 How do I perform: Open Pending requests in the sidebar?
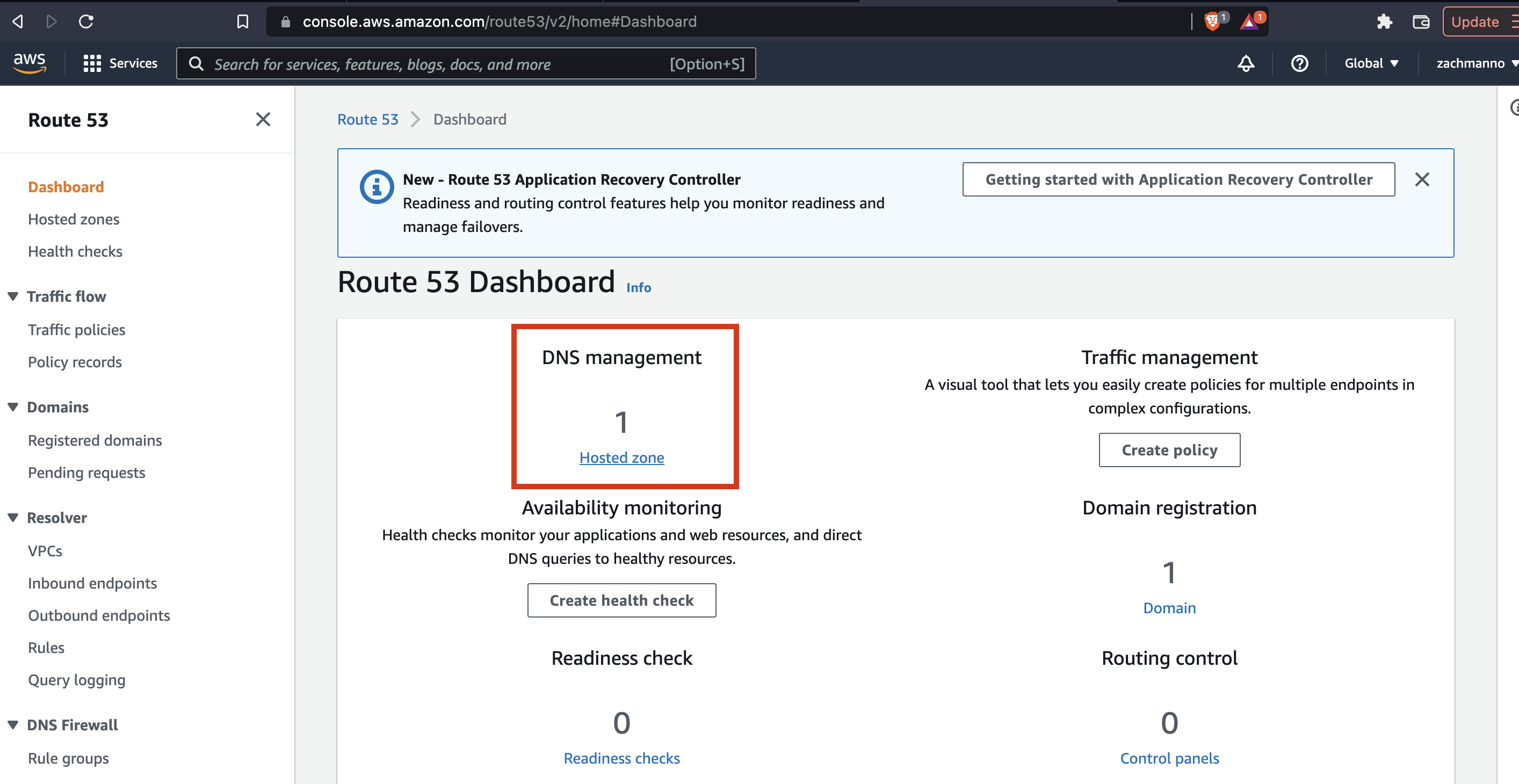click(86, 472)
